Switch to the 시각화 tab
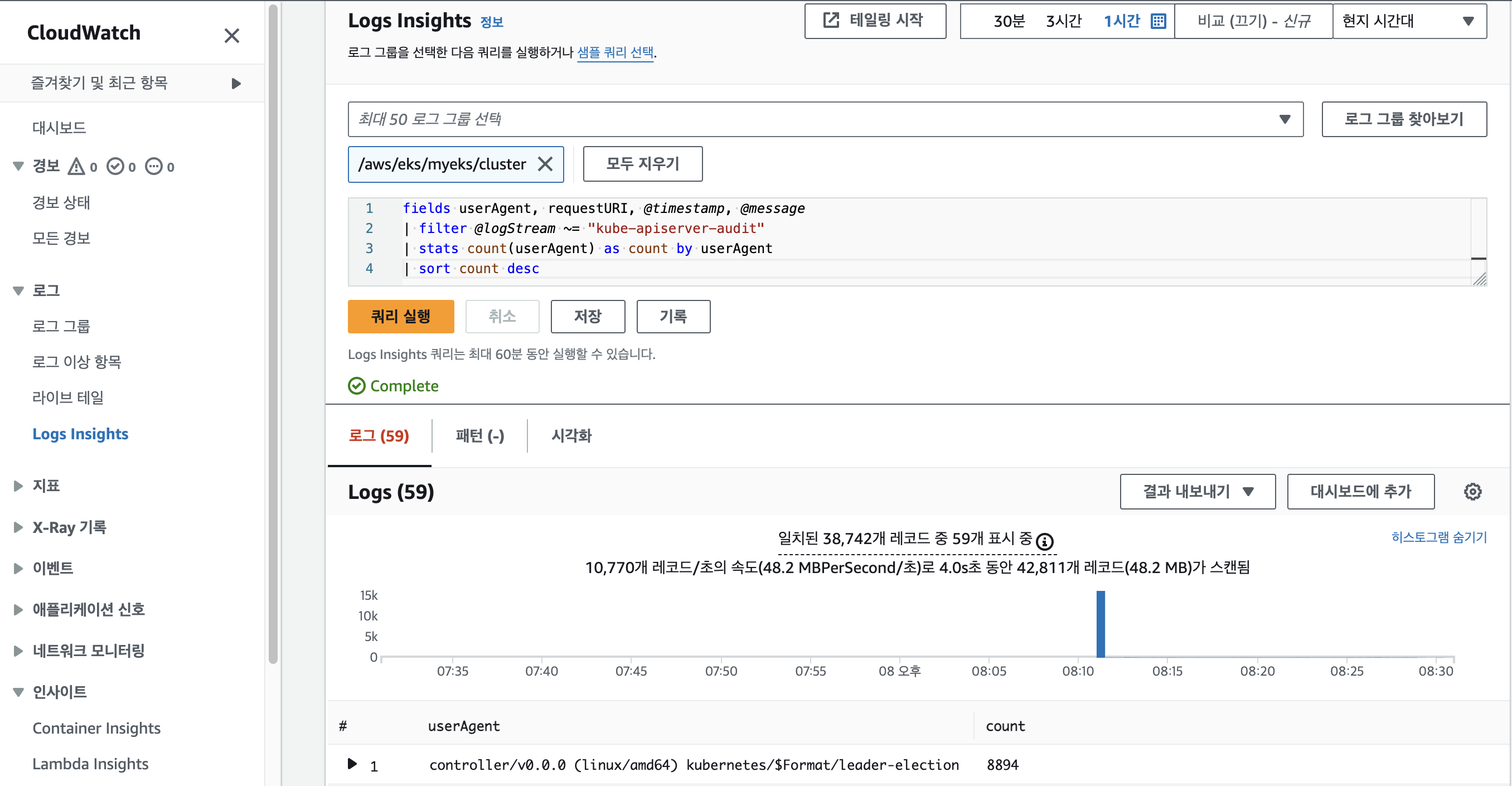This screenshot has height=786, width=1512. pos(571,435)
